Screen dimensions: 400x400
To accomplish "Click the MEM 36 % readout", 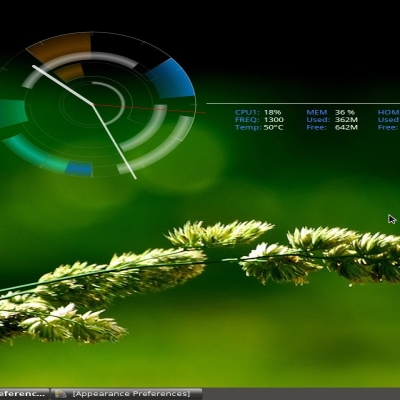I will pyautogui.click(x=331, y=112).
